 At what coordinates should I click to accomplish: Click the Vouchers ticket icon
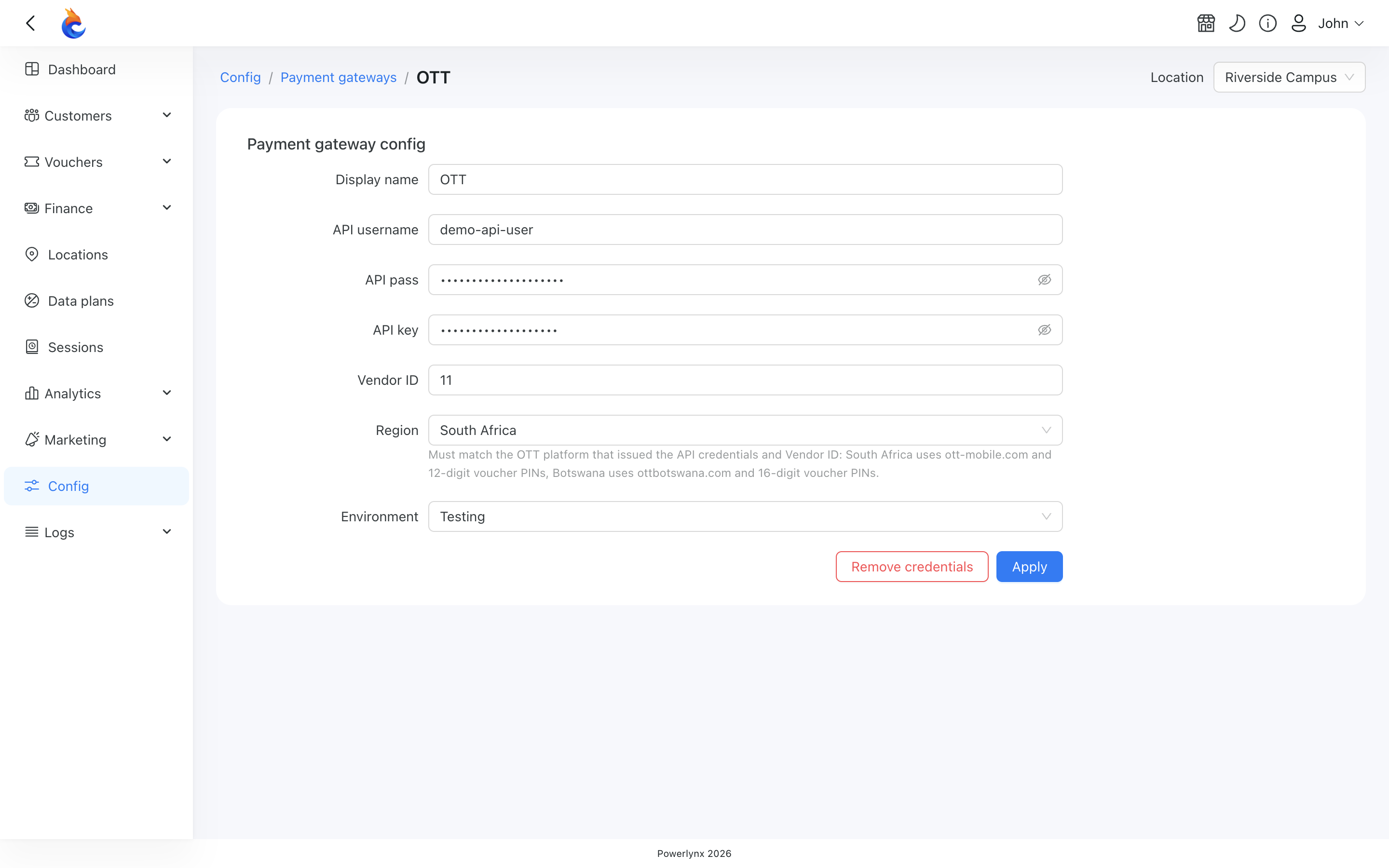tap(32, 162)
